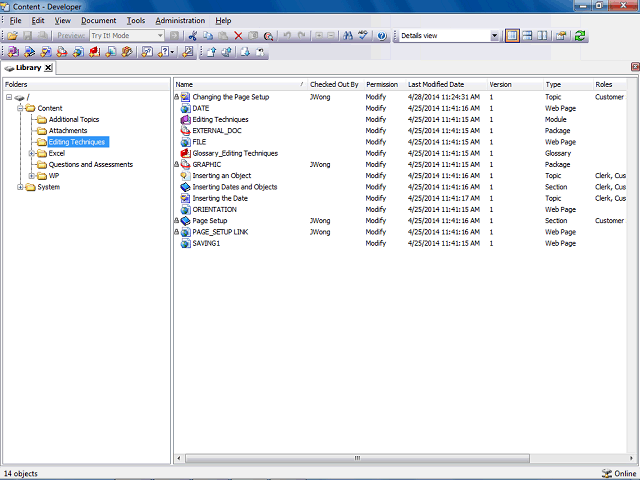The image size is (640, 480).
Task: Click the horizontal scrollbar left arrow
Action: [179, 458]
